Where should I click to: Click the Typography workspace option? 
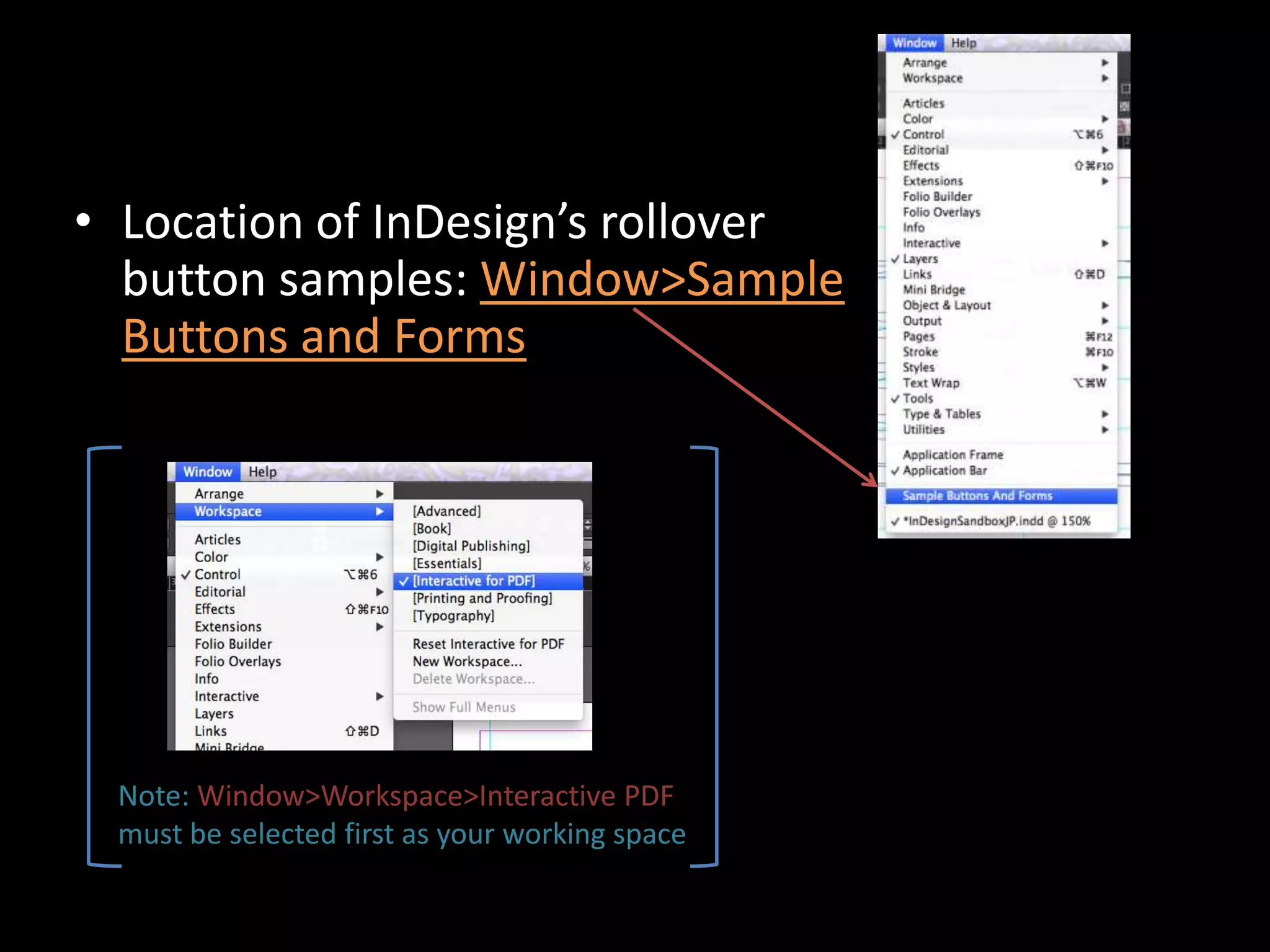tap(453, 615)
